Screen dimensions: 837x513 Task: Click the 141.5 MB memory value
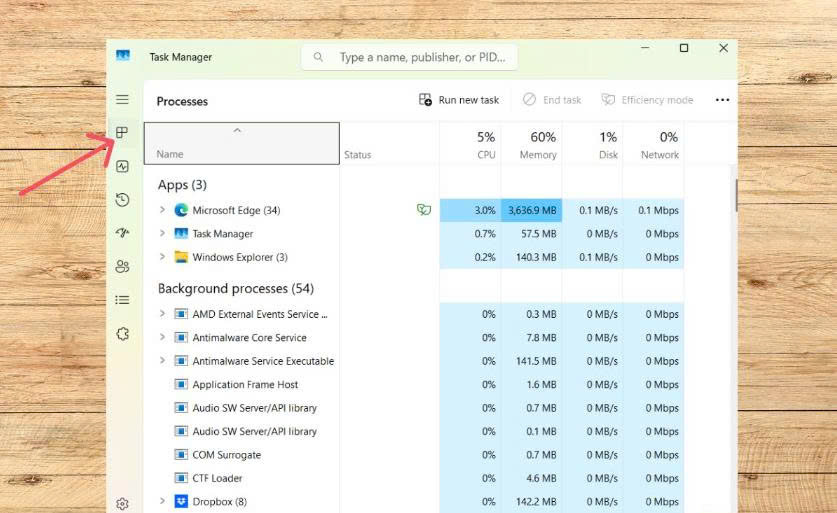pyautogui.click(x=536, y=361)
